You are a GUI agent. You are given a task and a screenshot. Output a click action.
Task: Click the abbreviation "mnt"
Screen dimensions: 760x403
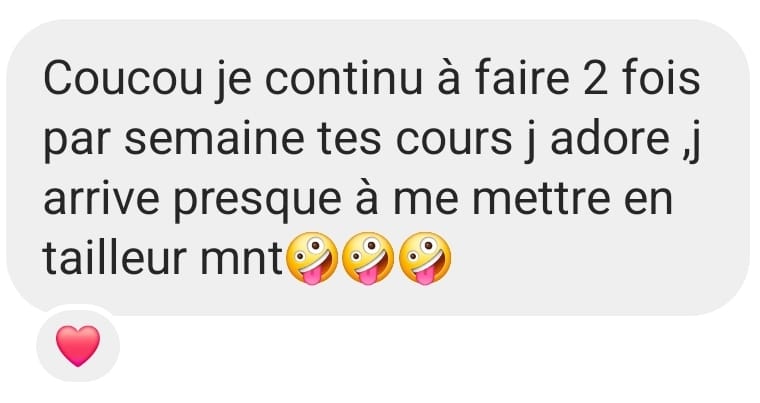pyautogui.click(x=242, y=259)
